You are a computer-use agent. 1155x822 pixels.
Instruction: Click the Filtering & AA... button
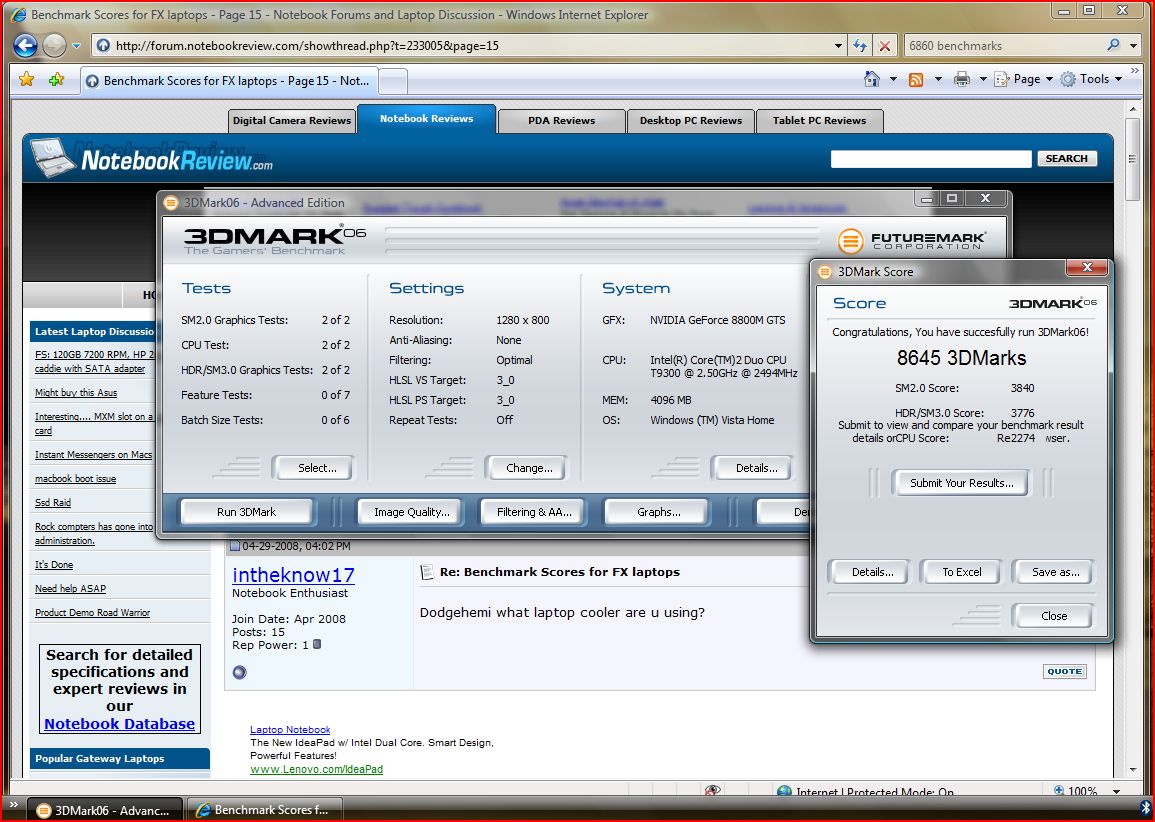(533, 512)
